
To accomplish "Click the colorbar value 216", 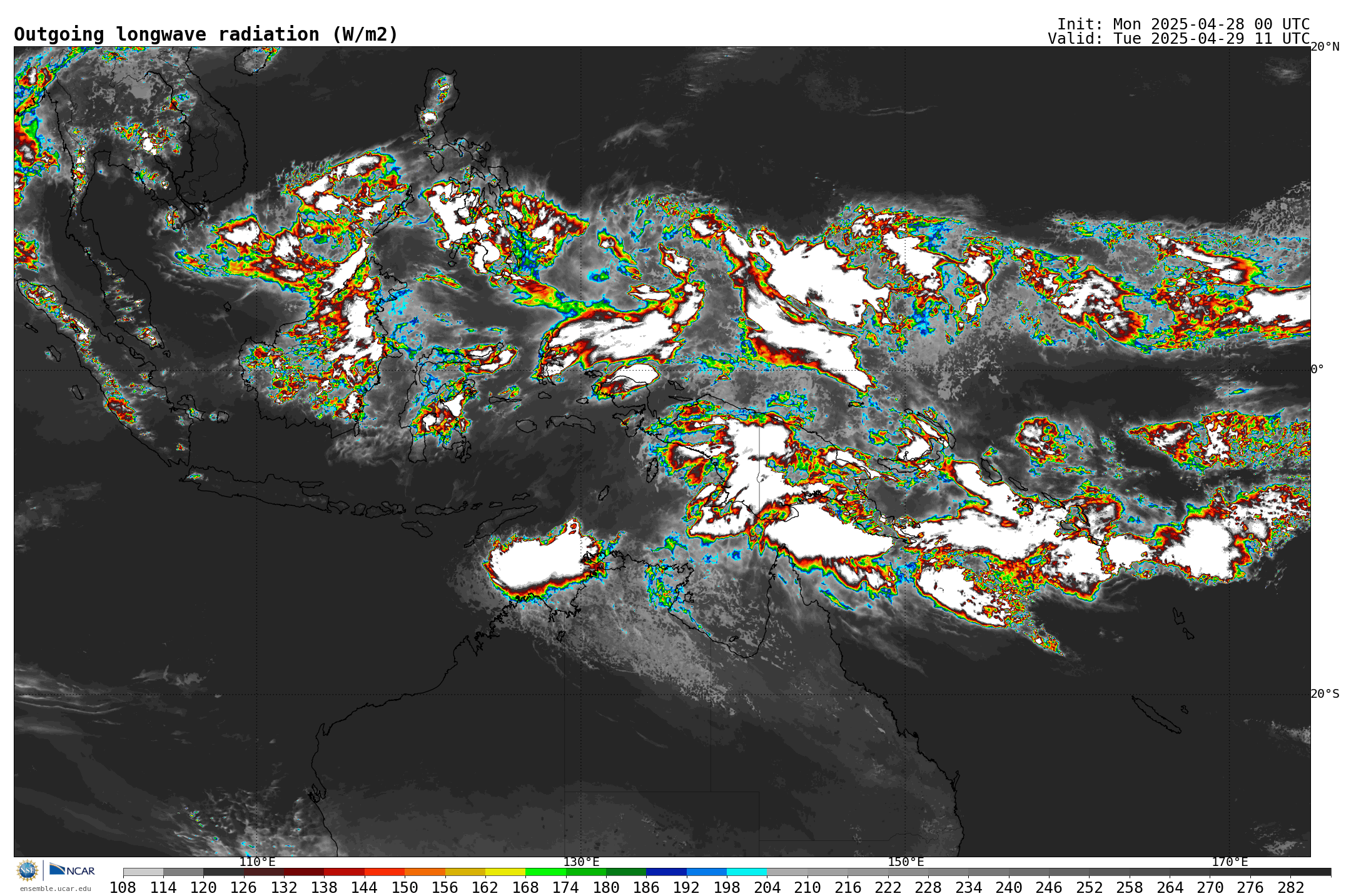I will pos(848,887).
